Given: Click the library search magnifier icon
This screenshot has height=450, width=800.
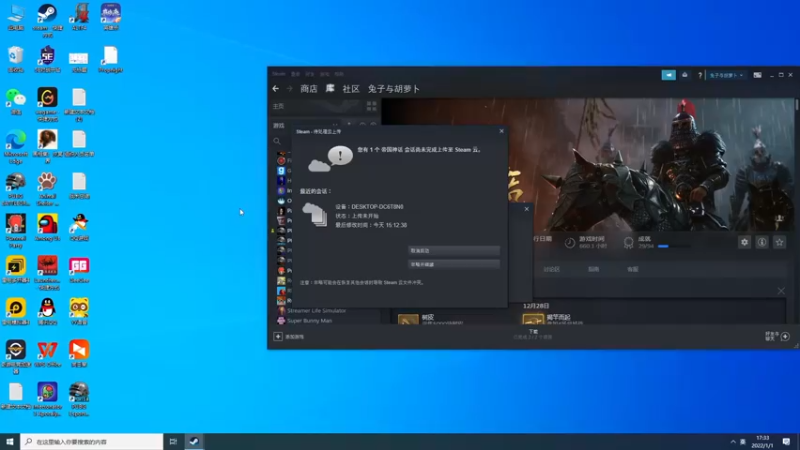Looking at the screenshot, I should [x=277, y=141].
